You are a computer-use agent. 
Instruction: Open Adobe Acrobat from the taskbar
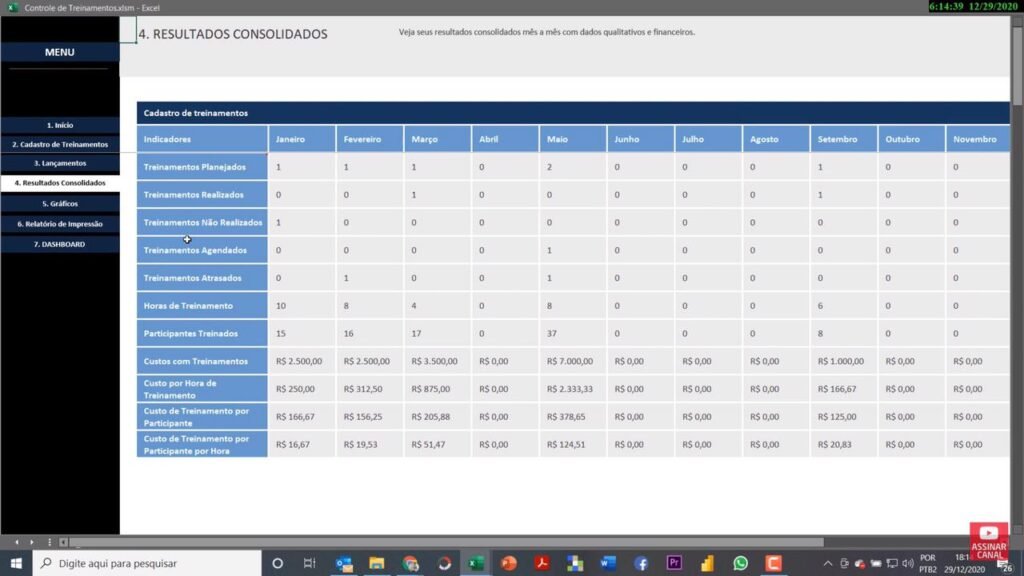click(542, 563)
